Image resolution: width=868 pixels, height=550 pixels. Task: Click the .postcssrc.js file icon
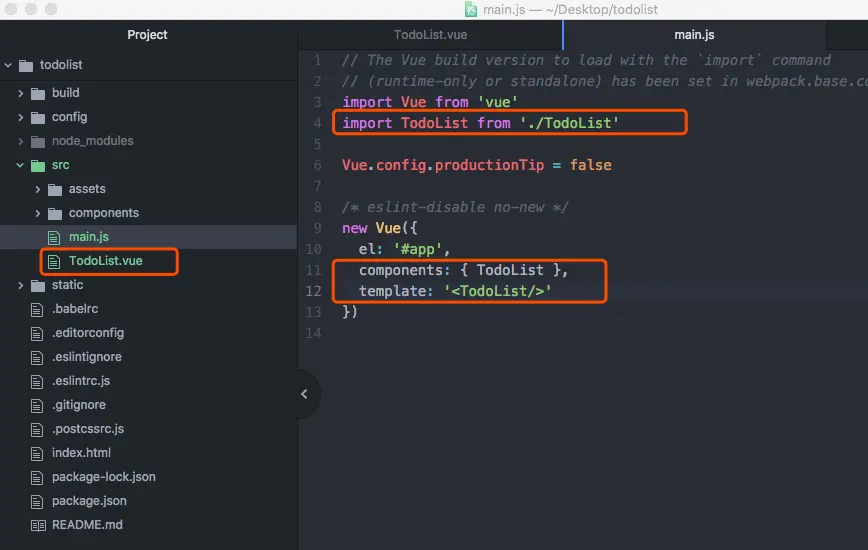[x=37, y=429]
